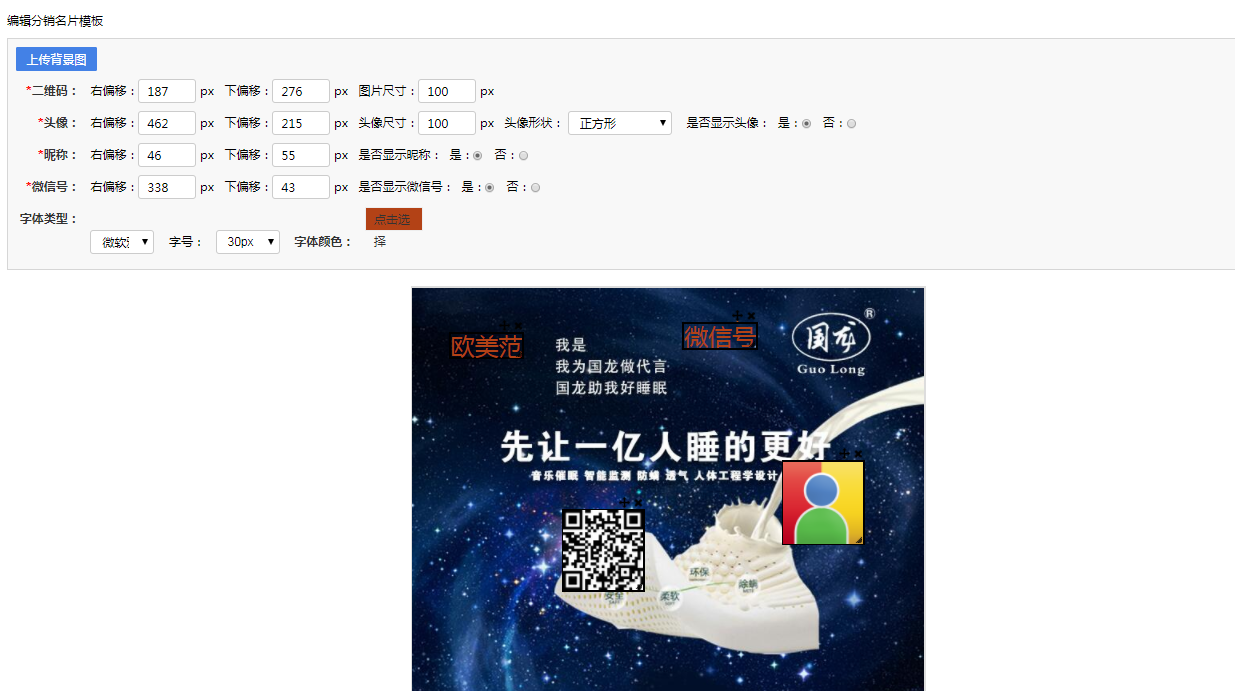Select 是 for 是否显示微信号

pos(489,188)
